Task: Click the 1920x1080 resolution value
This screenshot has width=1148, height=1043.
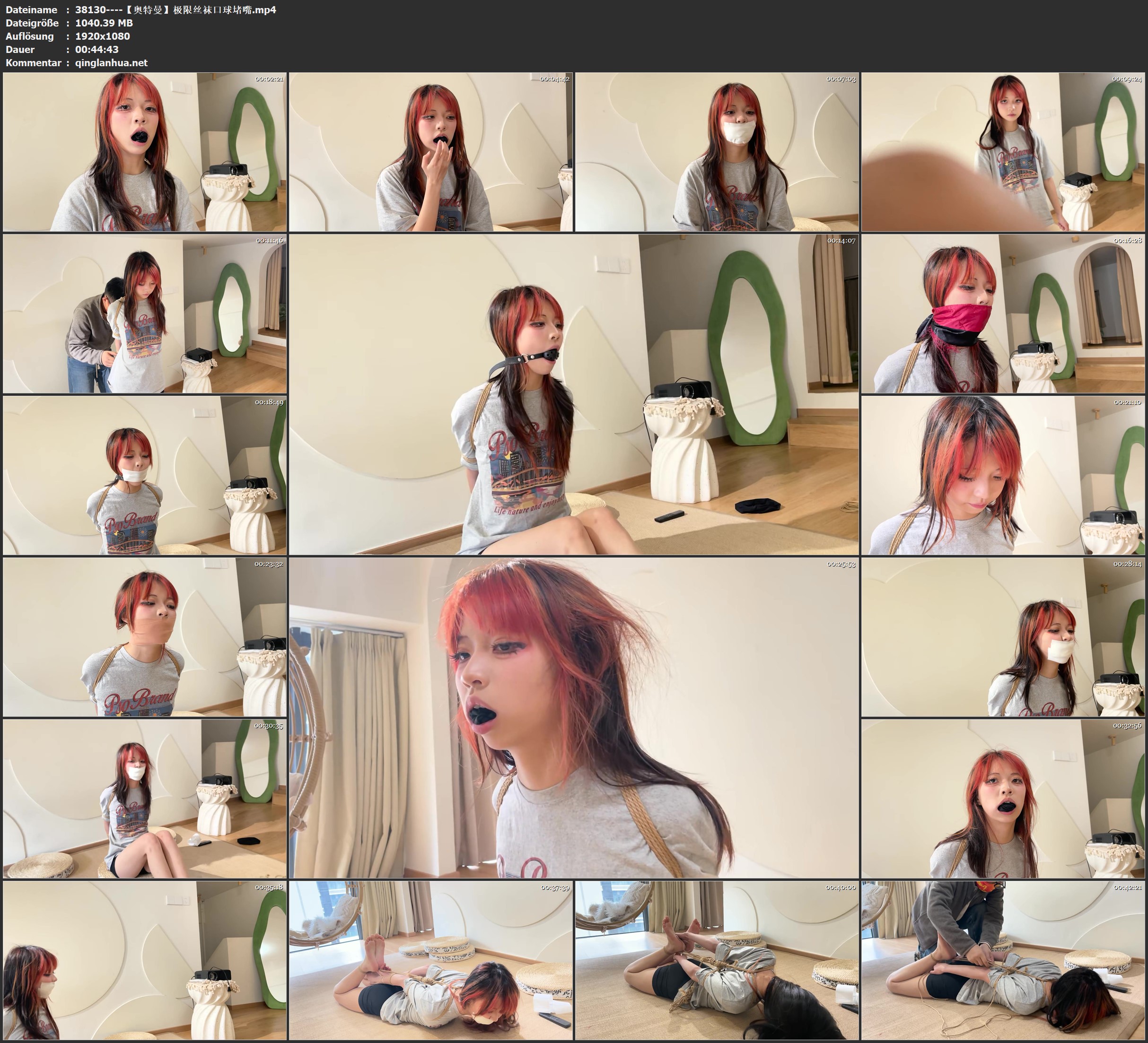Action: (x=103, y=36)
